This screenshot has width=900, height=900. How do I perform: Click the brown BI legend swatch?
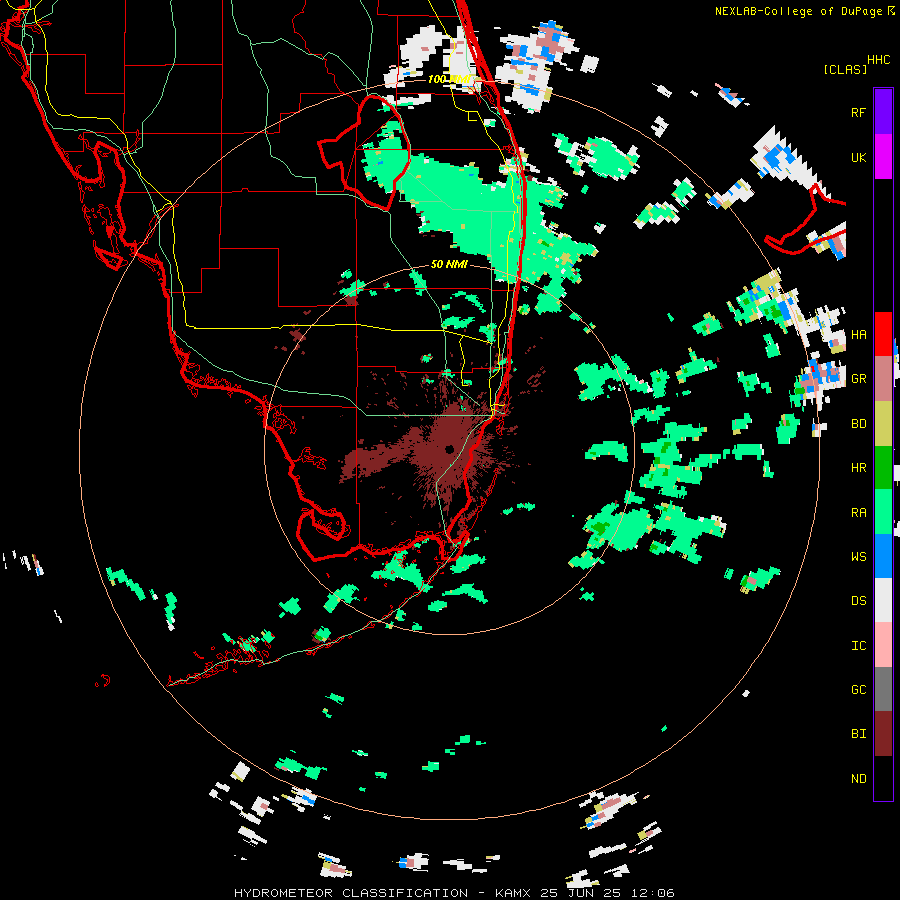(x=883, y=734)
